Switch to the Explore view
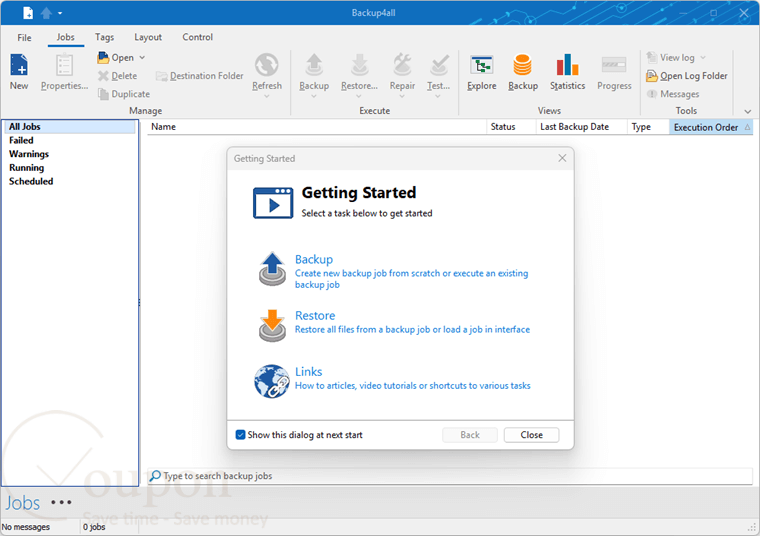The image size is (760, 536). [x=482, y=72]
